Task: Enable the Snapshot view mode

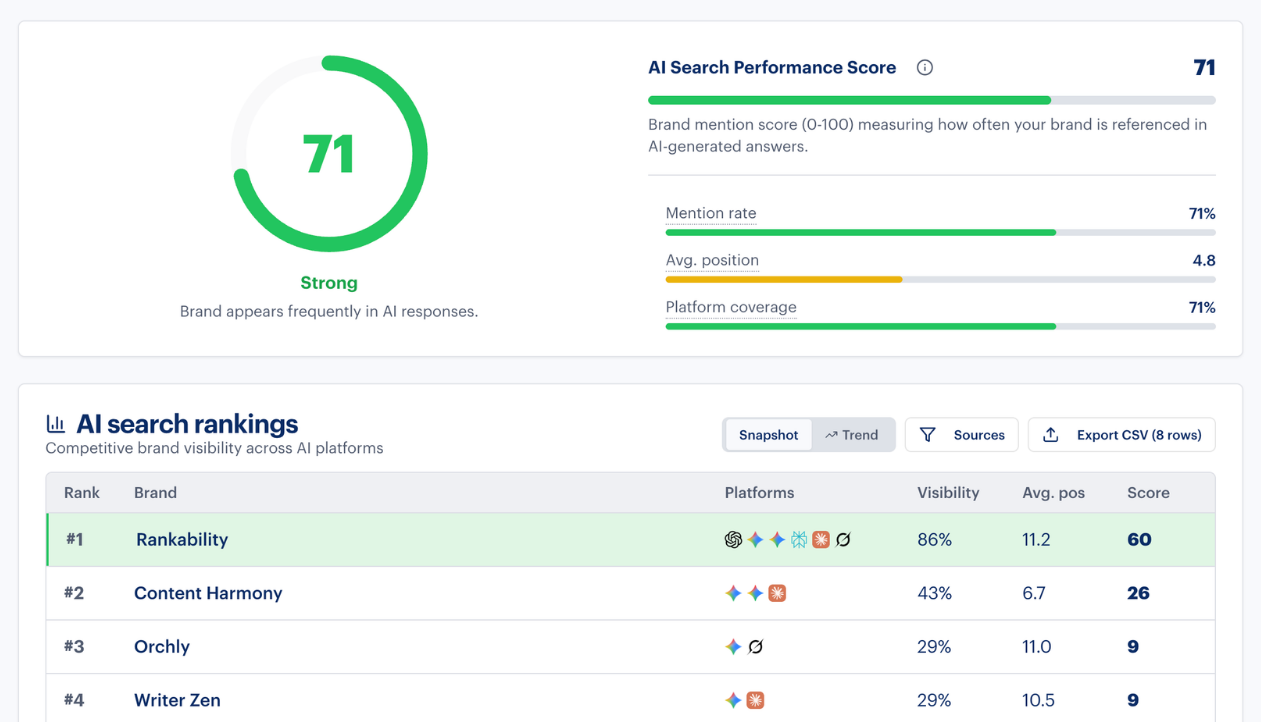Action: [x=768, y=435]
